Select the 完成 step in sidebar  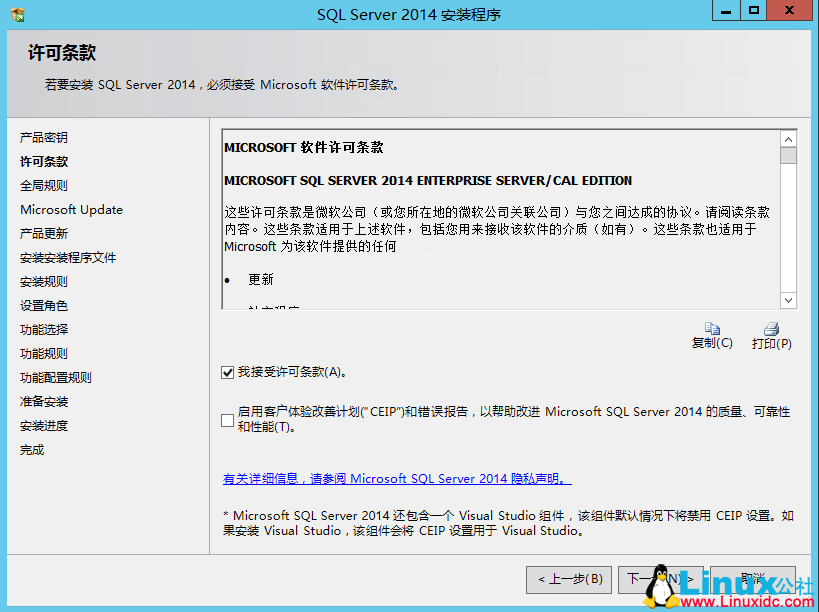[x=31, y=449]
